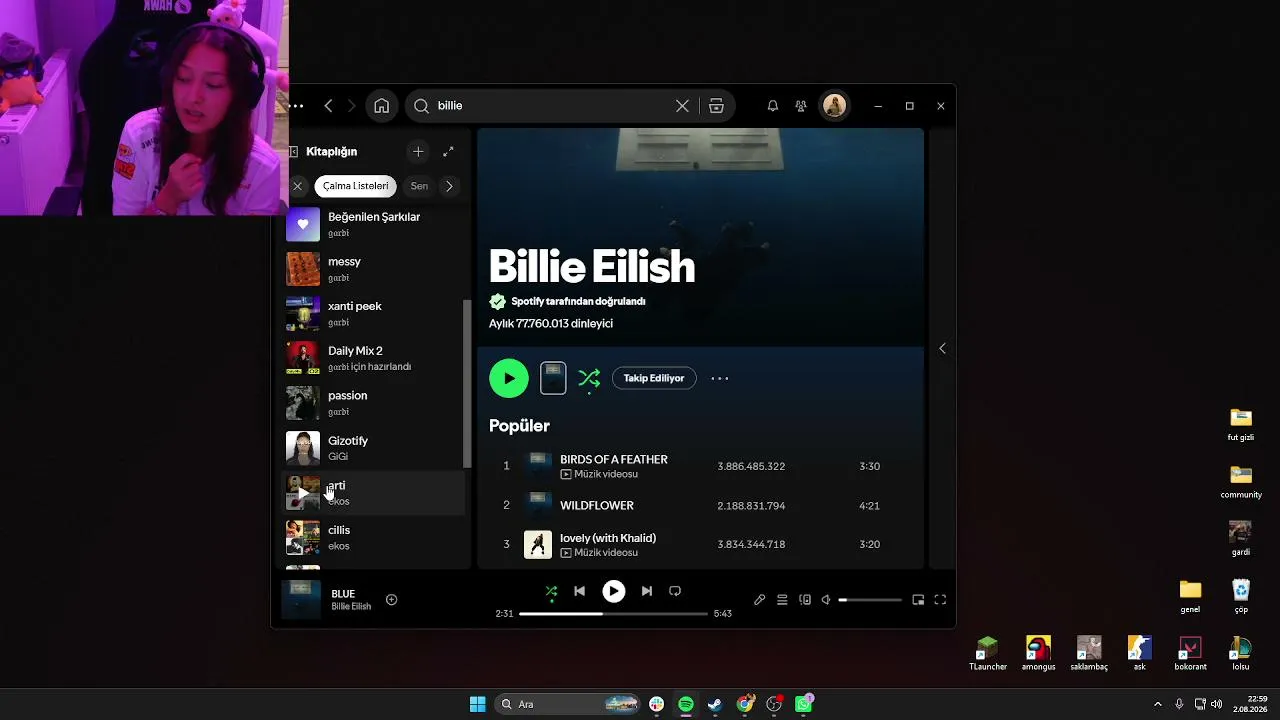This screenshot has height=720, width=1280.
Task: Toggle the Çalma Listeleri filter chip
Action: 355,186
